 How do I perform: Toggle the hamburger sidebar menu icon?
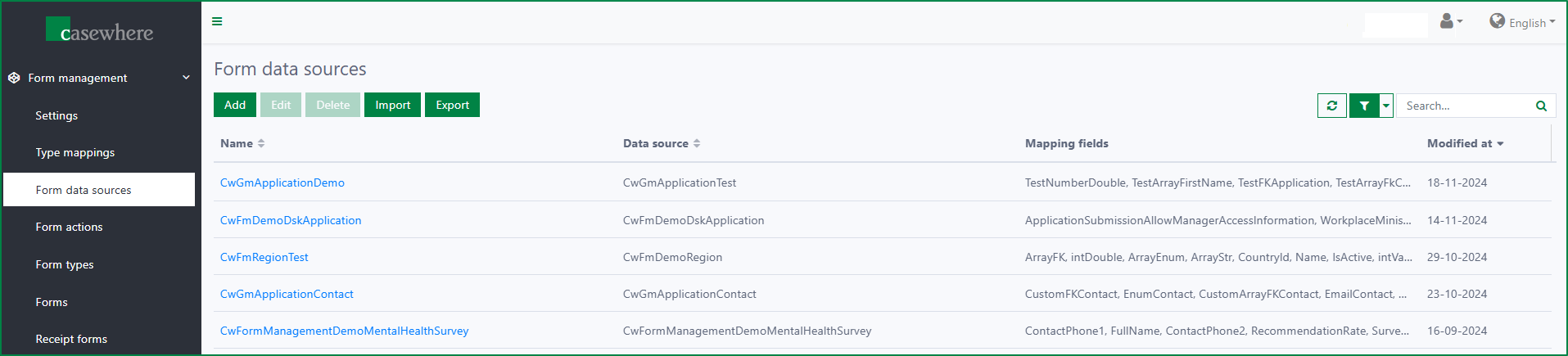(217, 21)
